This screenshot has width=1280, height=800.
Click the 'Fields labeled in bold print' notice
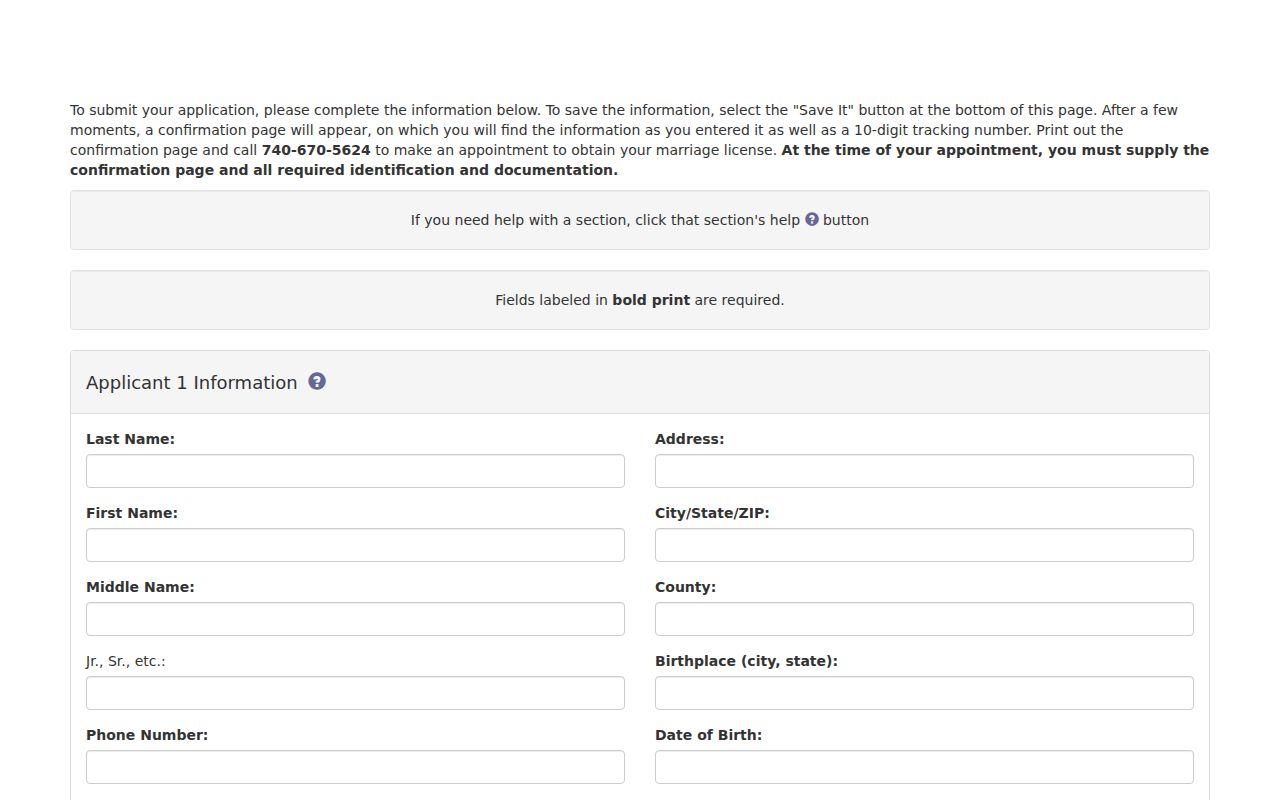point(640,300)
